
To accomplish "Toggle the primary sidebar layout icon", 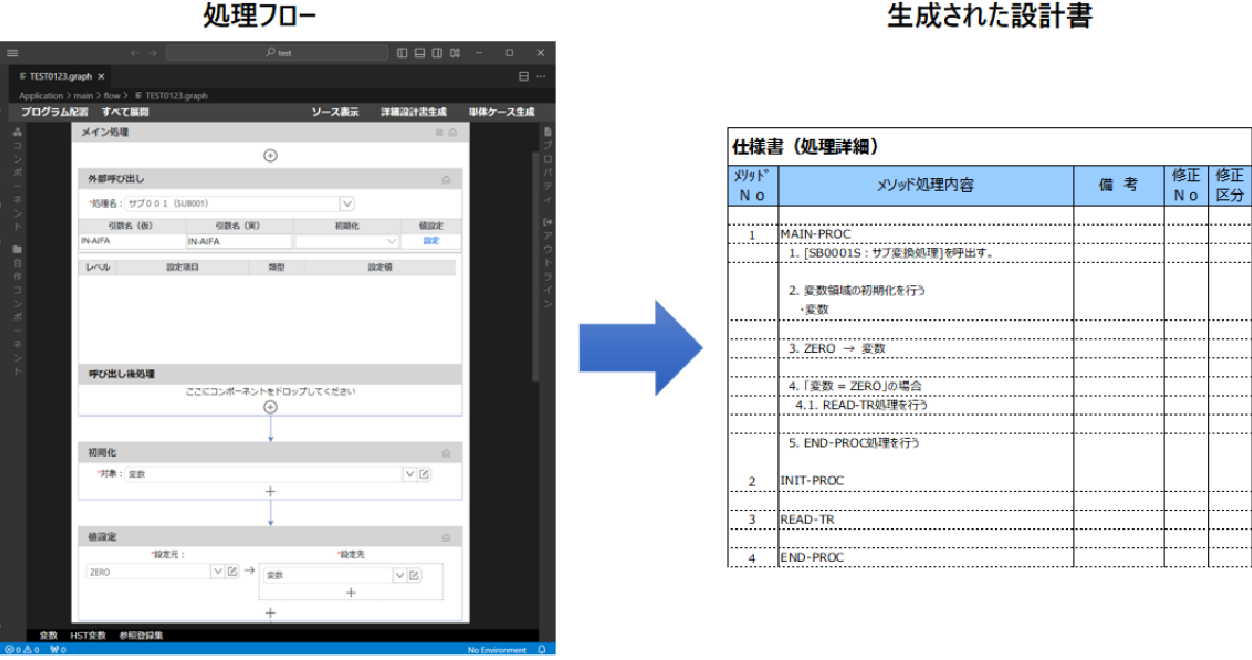I will (x=402, y=53).
